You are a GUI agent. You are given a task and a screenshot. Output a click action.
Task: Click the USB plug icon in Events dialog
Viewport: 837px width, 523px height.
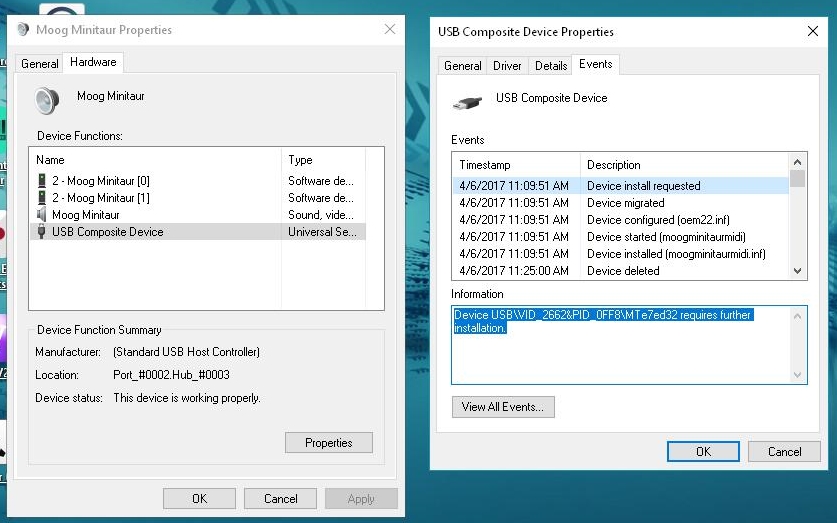466,101
